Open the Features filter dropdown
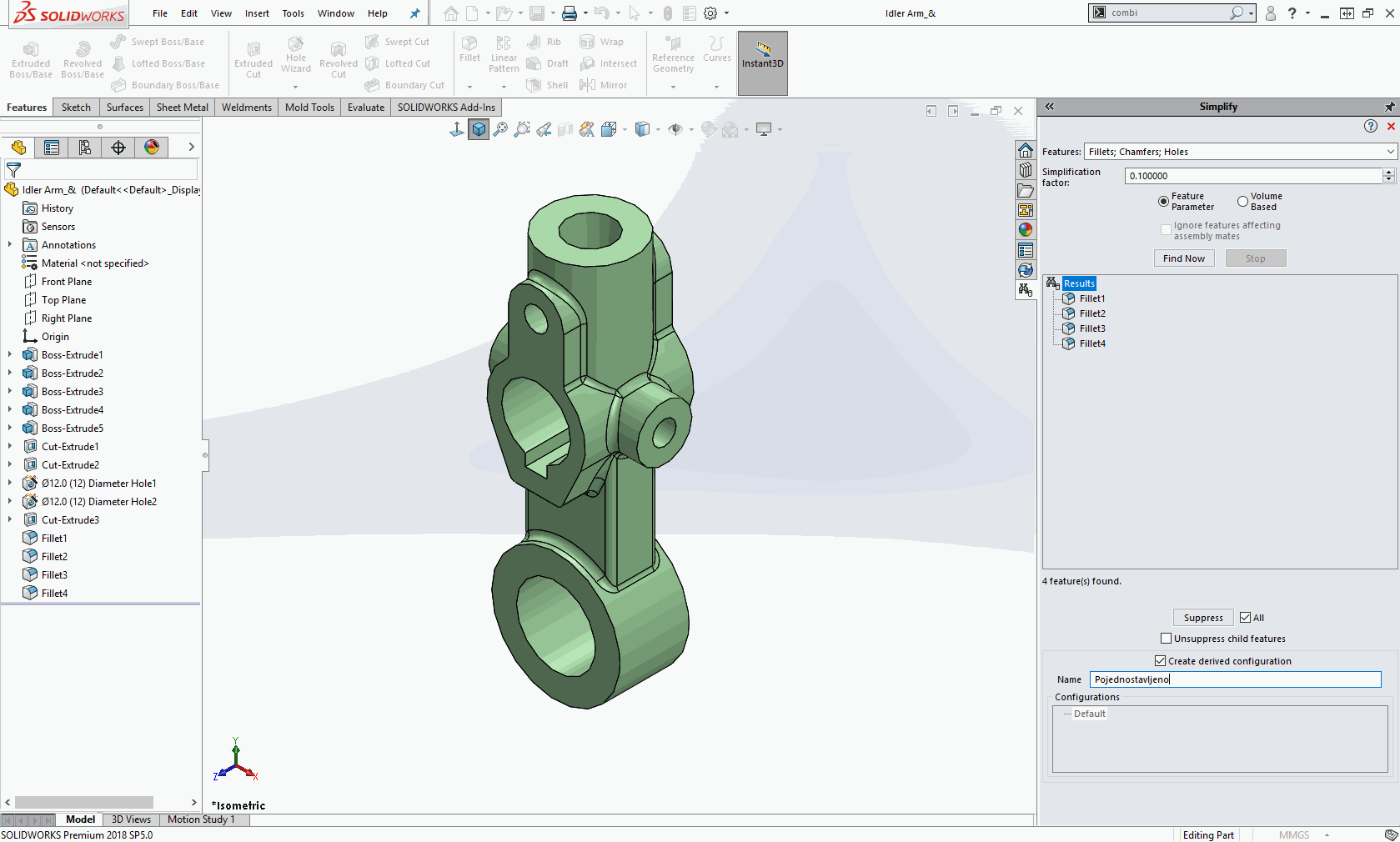 [x=1390, y=152]
